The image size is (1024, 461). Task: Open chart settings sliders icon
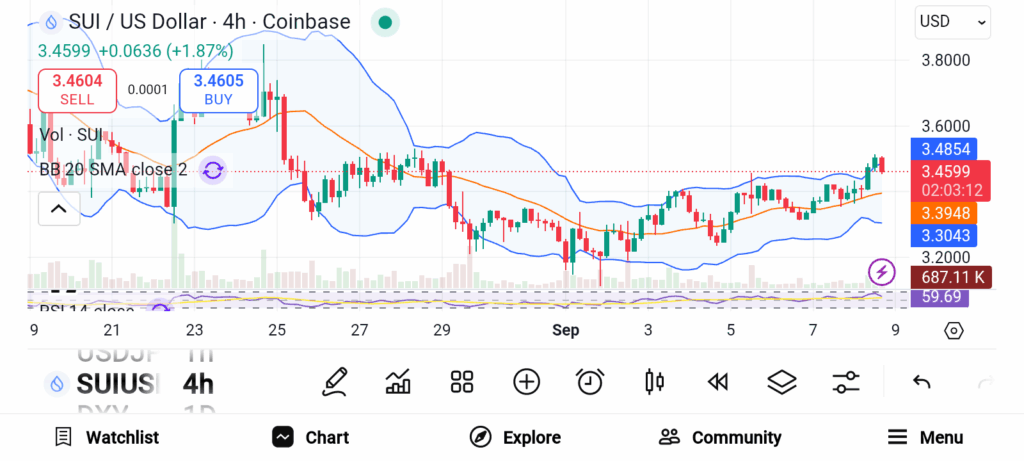click(846, 381)
